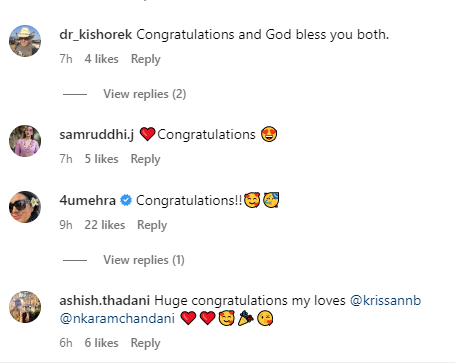455x364 pixels.
Task: Expand View replies (2) under dr_kishorek
Action: pos(145,94)
